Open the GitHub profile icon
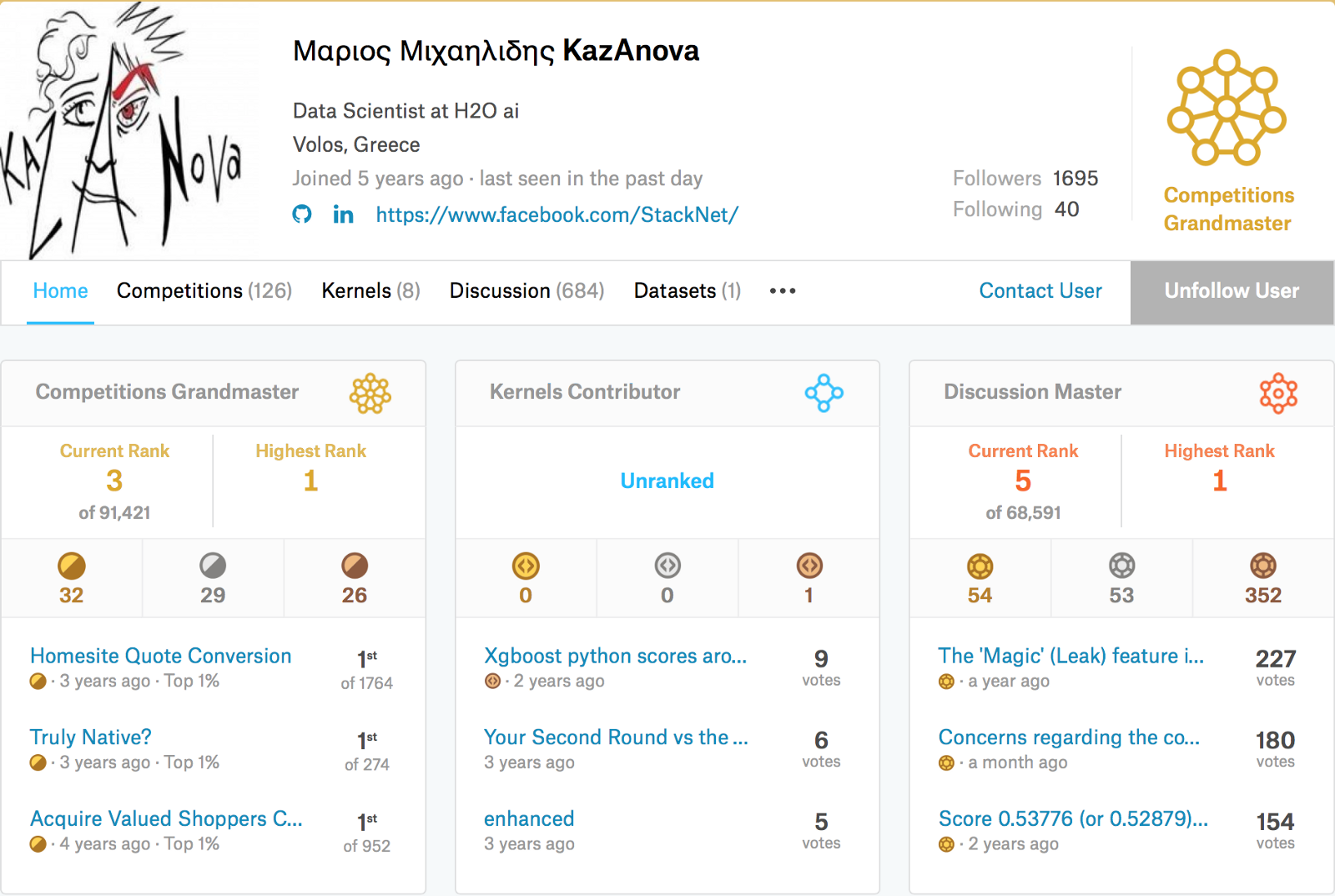 [302, 214]
